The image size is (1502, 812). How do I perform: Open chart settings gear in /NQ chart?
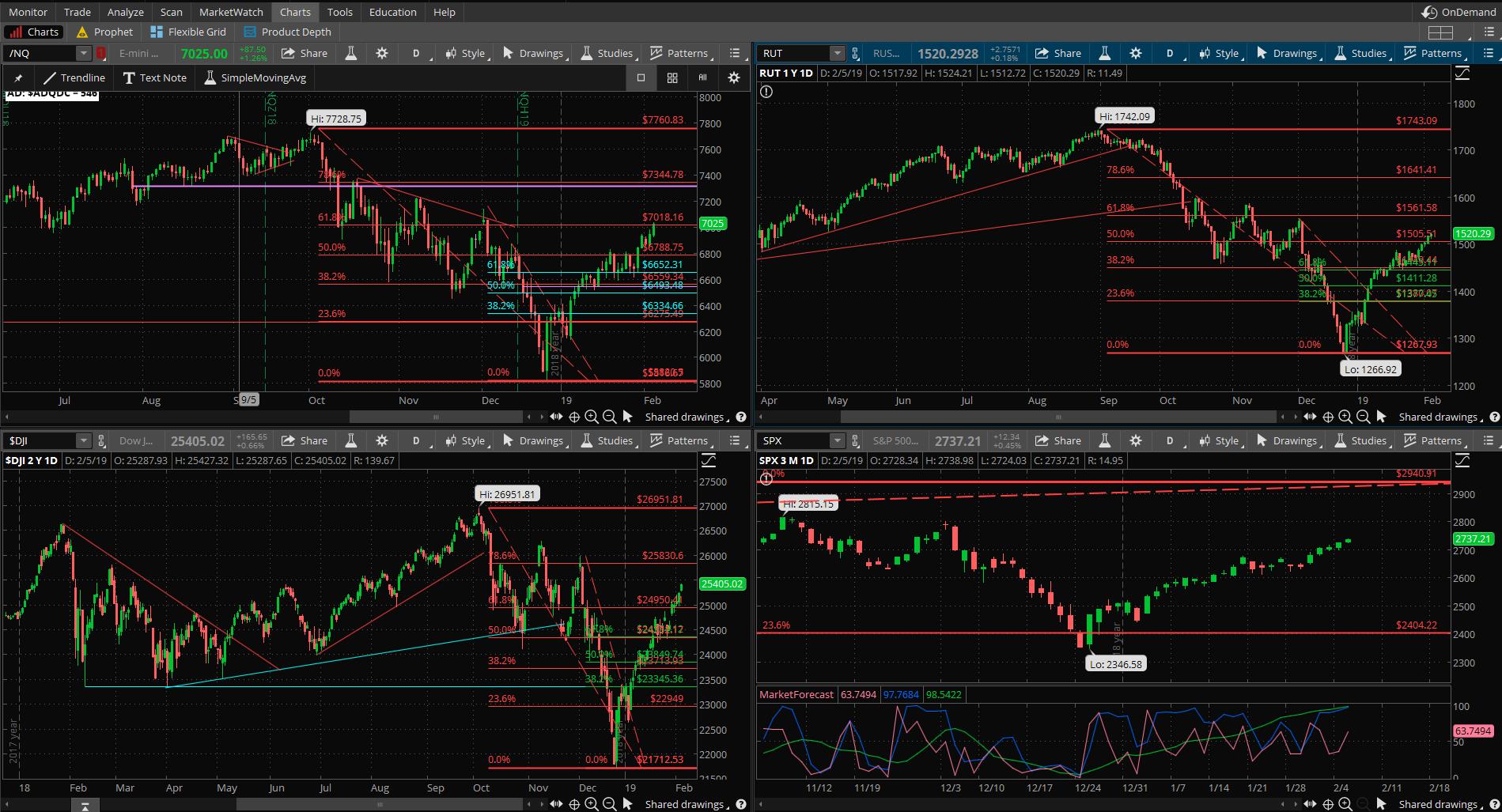tap(382, 53)
